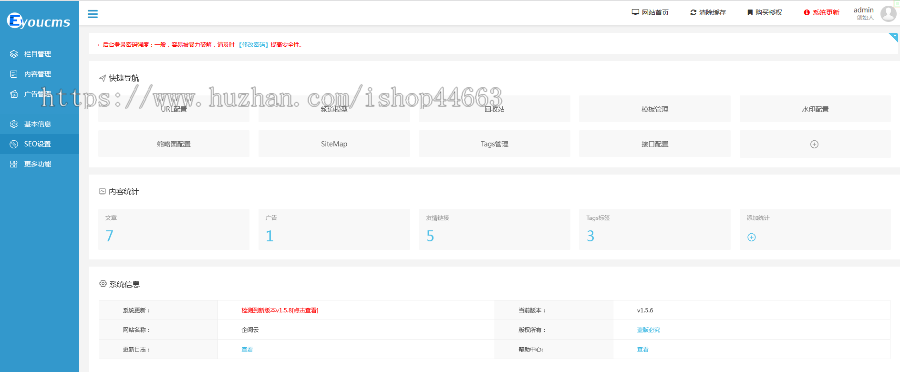Open 栏目管理 in the sidebar

pos(38,54)
